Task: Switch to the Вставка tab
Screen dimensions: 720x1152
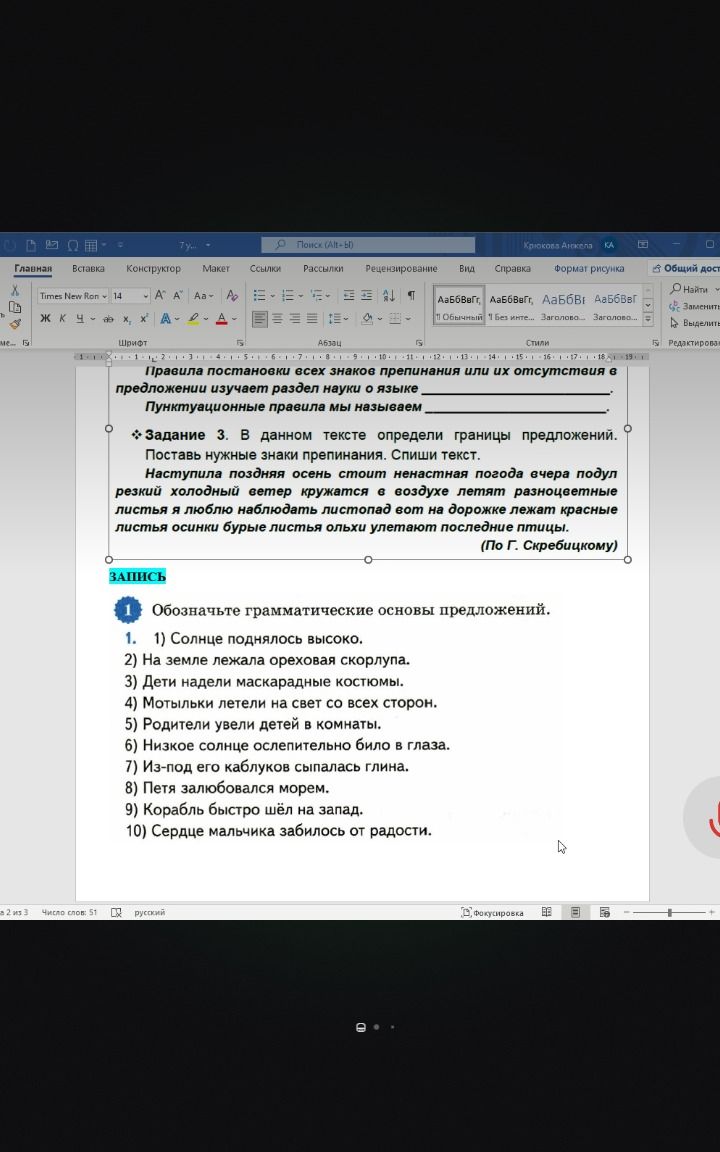Action: (x=88, y=268)
